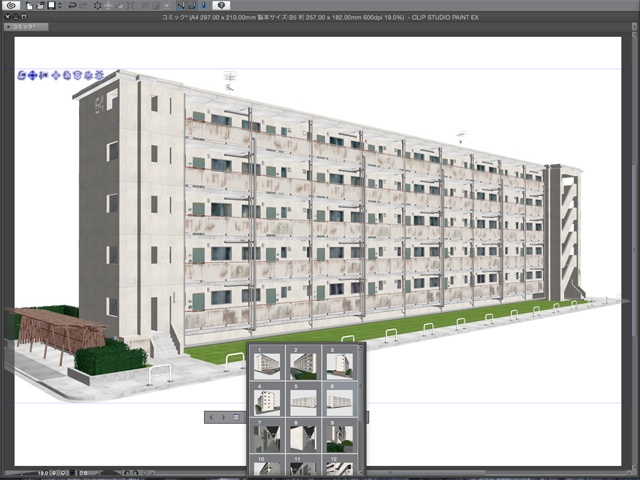The image size is (640, 480).
Task: Choose camera angle preset 8
Action: pyautogui.click(x=303, y=436)
